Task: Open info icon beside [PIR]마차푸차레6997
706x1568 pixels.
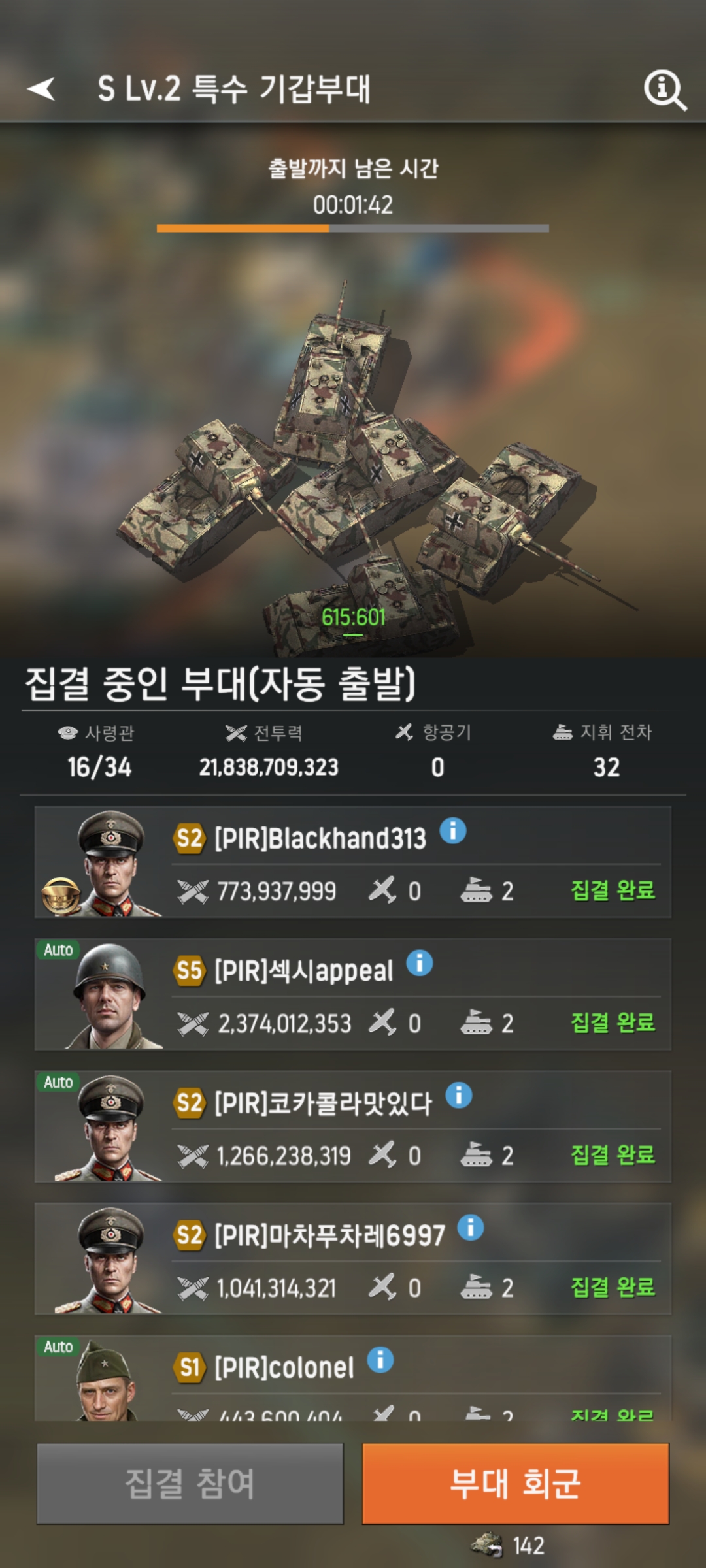Action: 471,1228
